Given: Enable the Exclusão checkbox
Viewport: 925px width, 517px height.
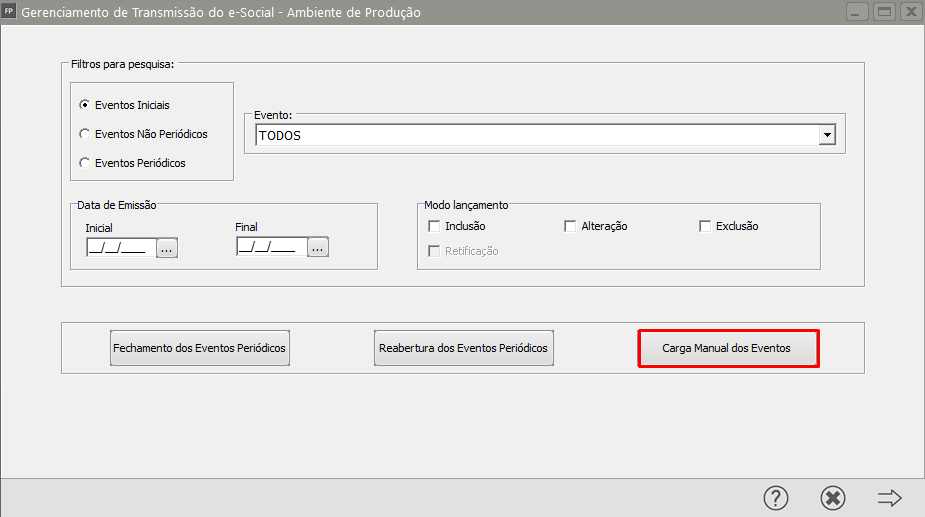Looking at the screenshot, I should [x=705, y=226].
